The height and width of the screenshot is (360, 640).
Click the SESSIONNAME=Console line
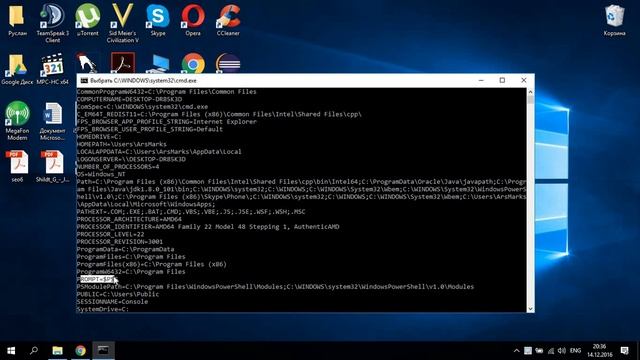(112, 302)
